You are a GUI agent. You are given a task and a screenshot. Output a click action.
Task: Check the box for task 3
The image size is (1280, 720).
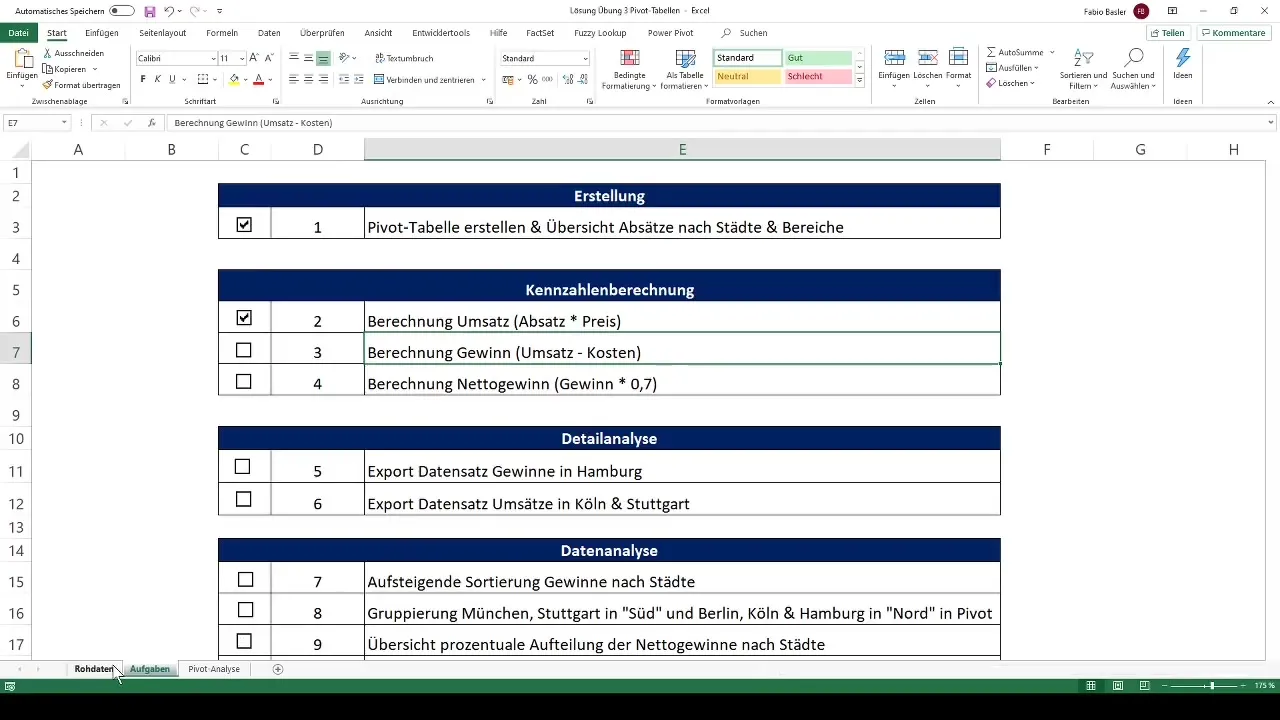tap(244, 350)
